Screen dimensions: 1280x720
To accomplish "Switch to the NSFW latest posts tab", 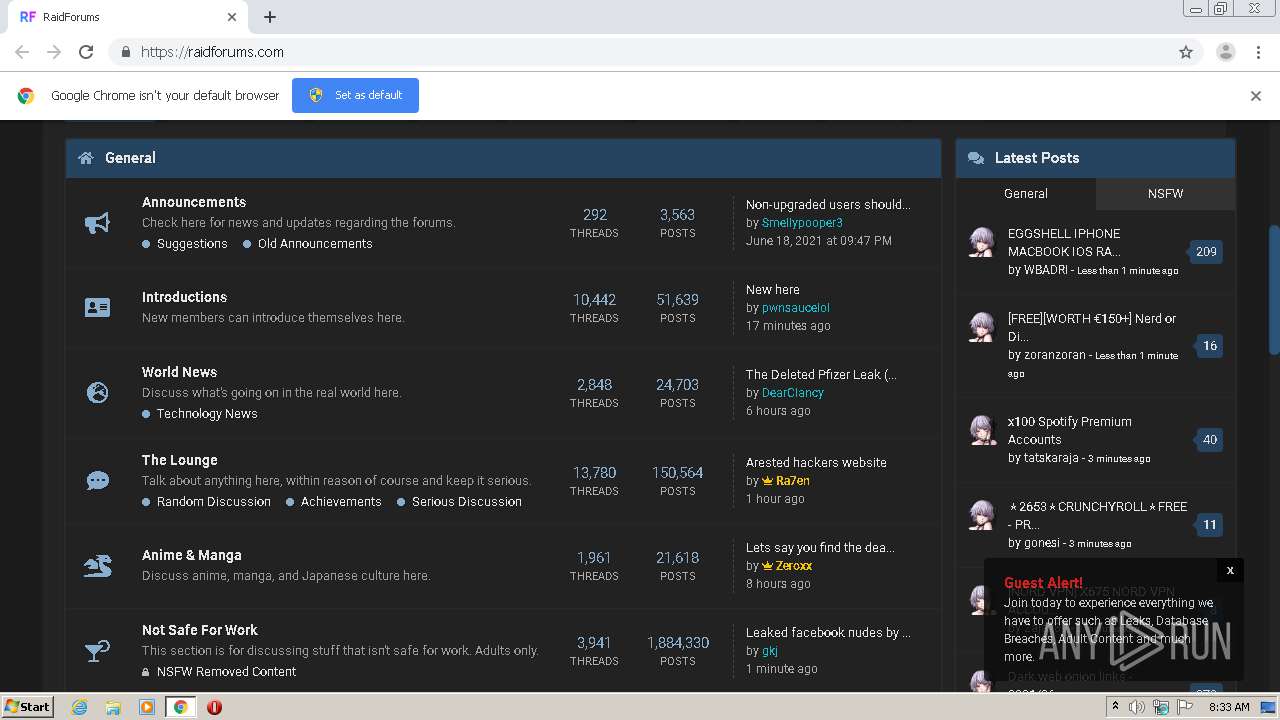I will 1166,194.
